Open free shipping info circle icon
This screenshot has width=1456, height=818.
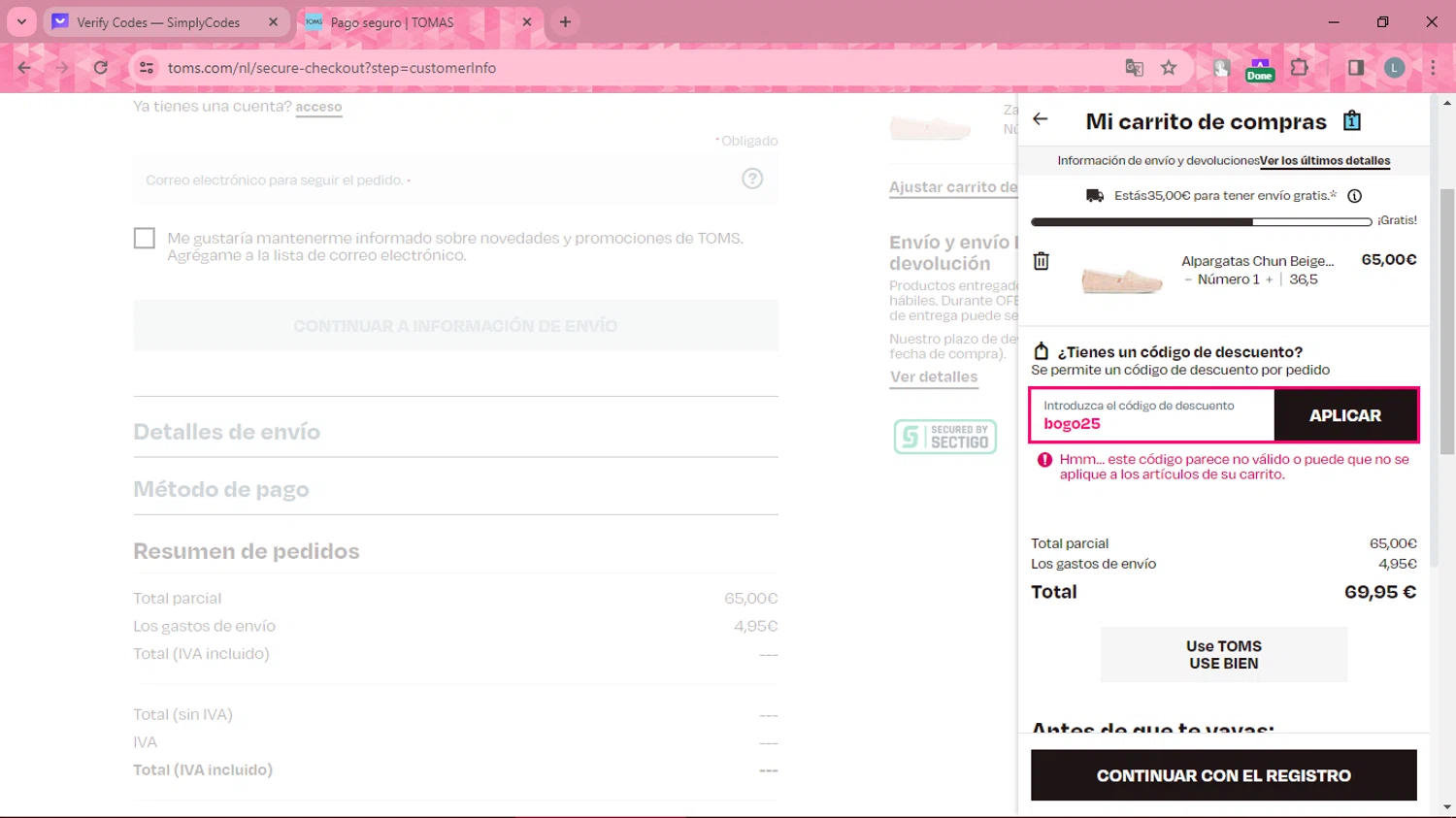point(1354,196)
